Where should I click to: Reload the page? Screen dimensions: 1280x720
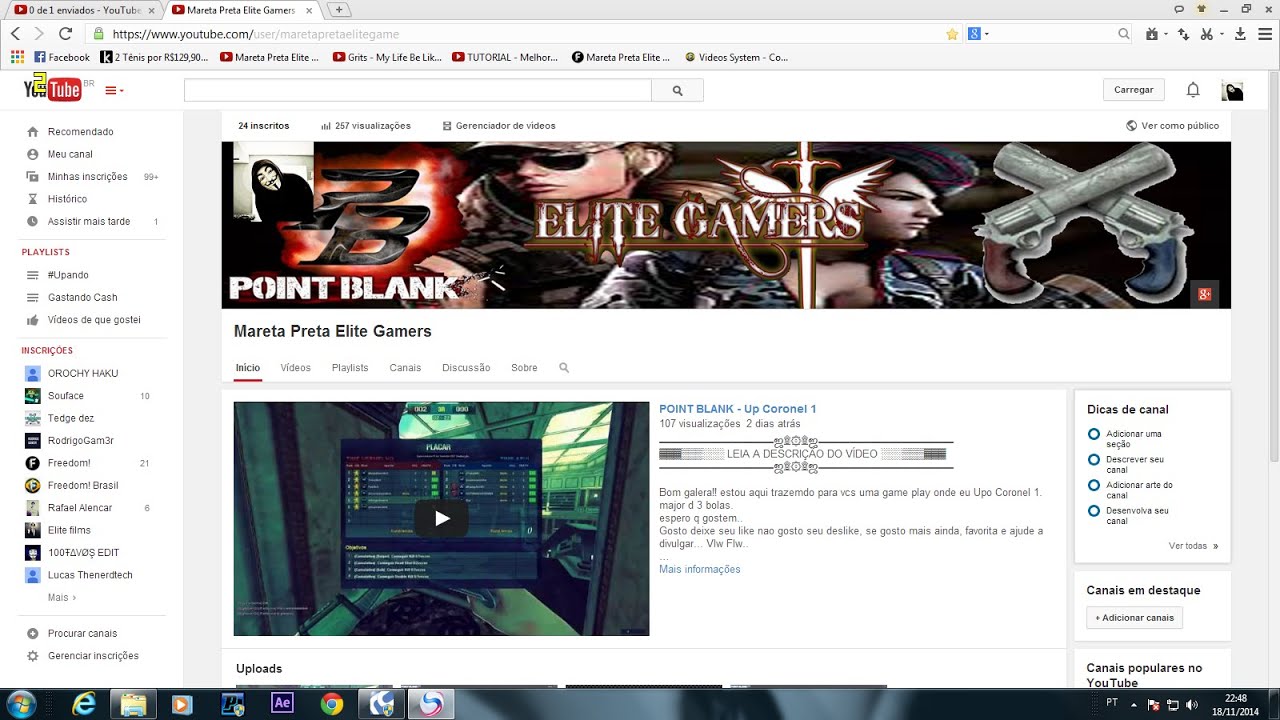[x=66, y=34]
